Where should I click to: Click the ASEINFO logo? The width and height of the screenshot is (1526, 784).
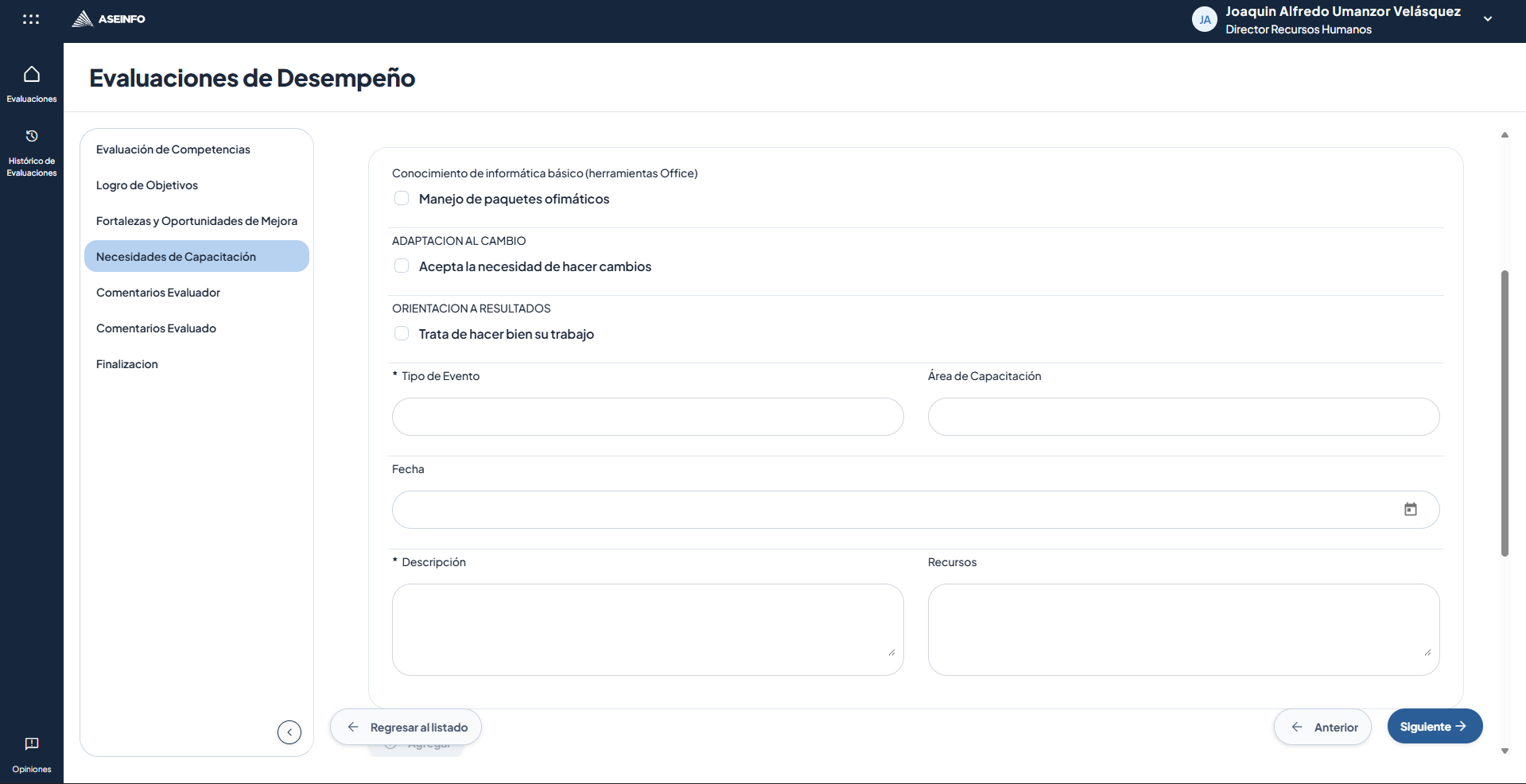[x=108, y=19]
